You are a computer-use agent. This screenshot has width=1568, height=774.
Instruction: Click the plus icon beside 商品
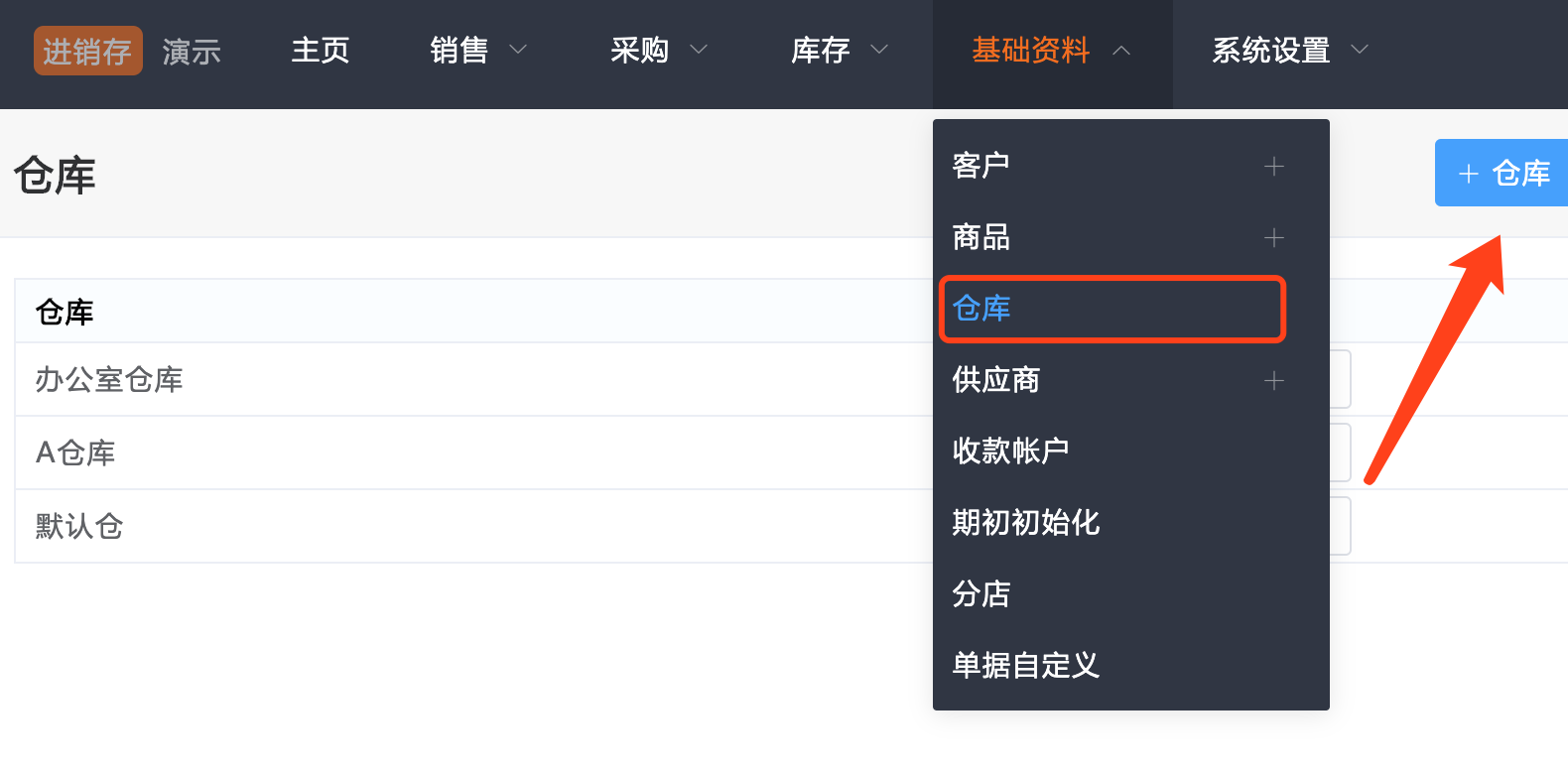tap(1274, 238)
